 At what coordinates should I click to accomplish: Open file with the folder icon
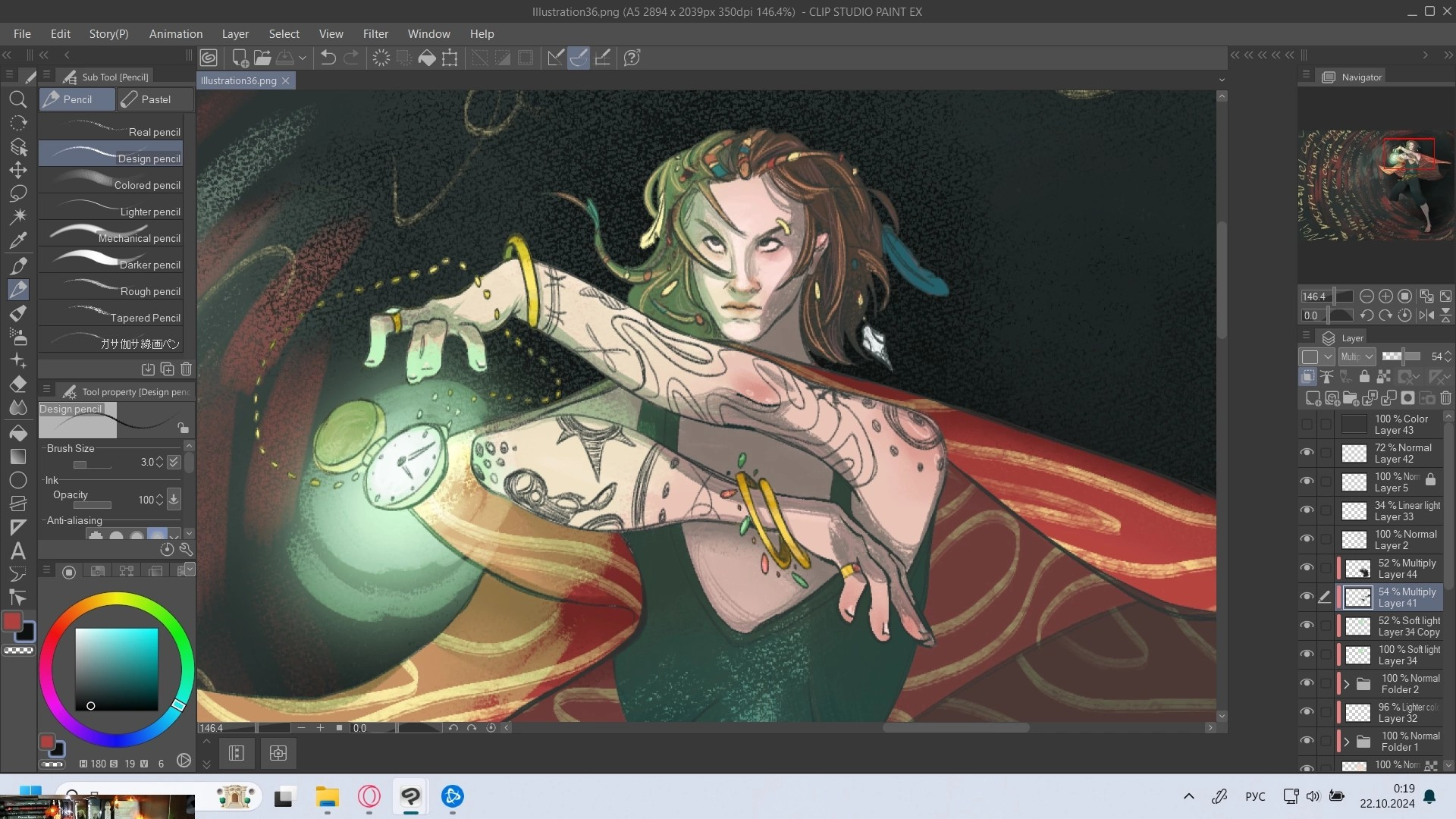262,58
